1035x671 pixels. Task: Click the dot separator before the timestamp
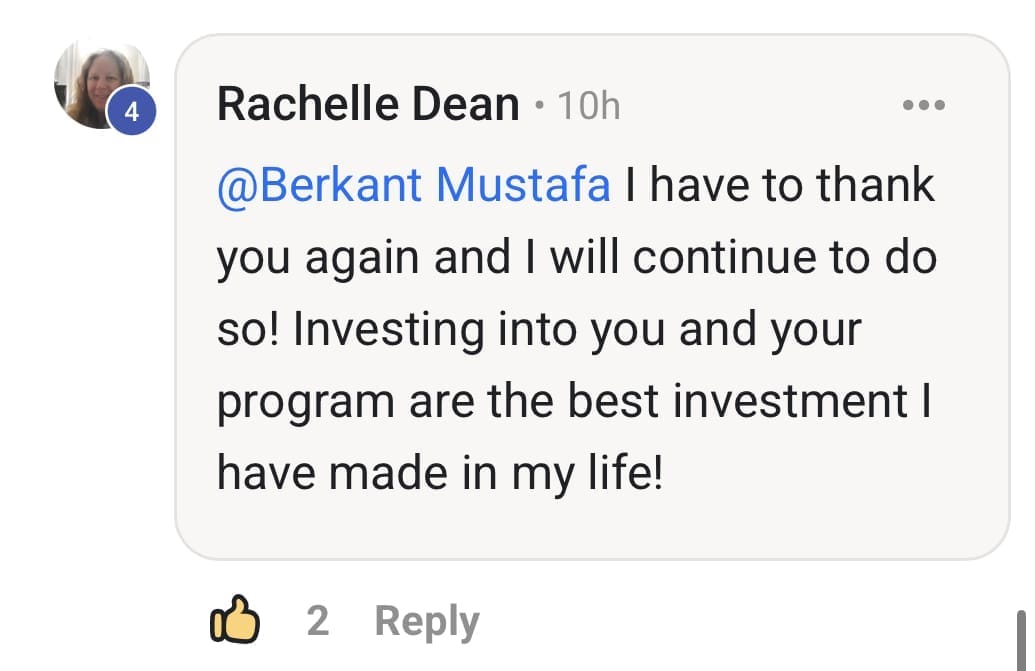click(x=540, y=105)
